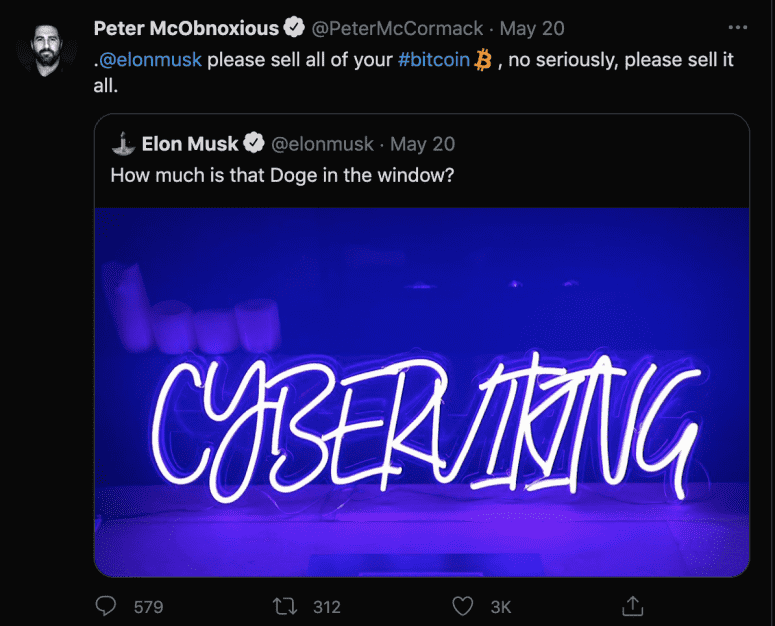Screen dimensions: 775x626
Task: Click the @PeterMcCormack handle
Action: (x=398, y=29)
